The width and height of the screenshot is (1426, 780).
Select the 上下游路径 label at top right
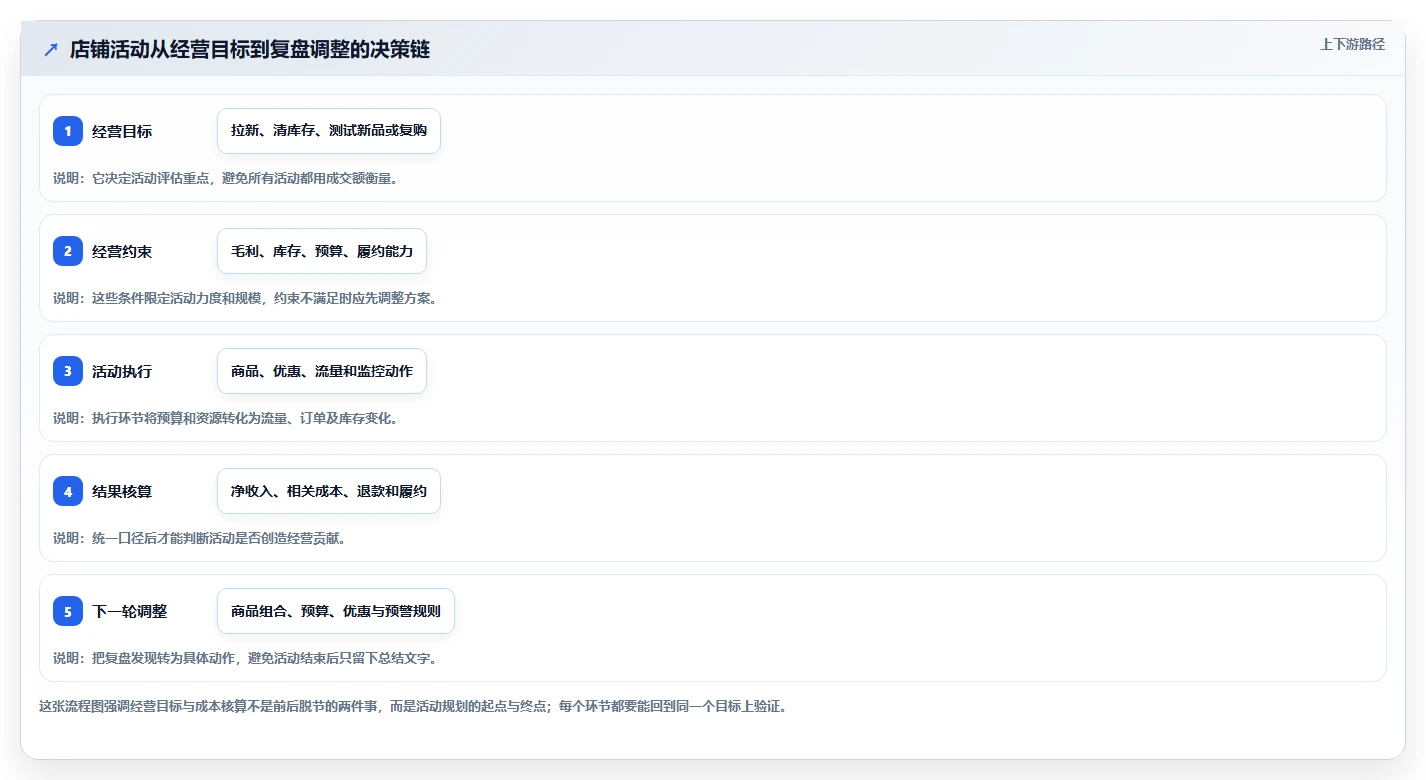1352,44
